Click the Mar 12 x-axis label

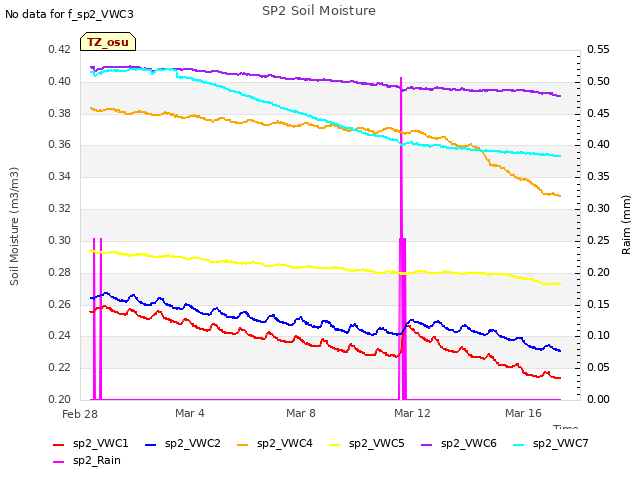pyautogui.click(x=412, y=413)
